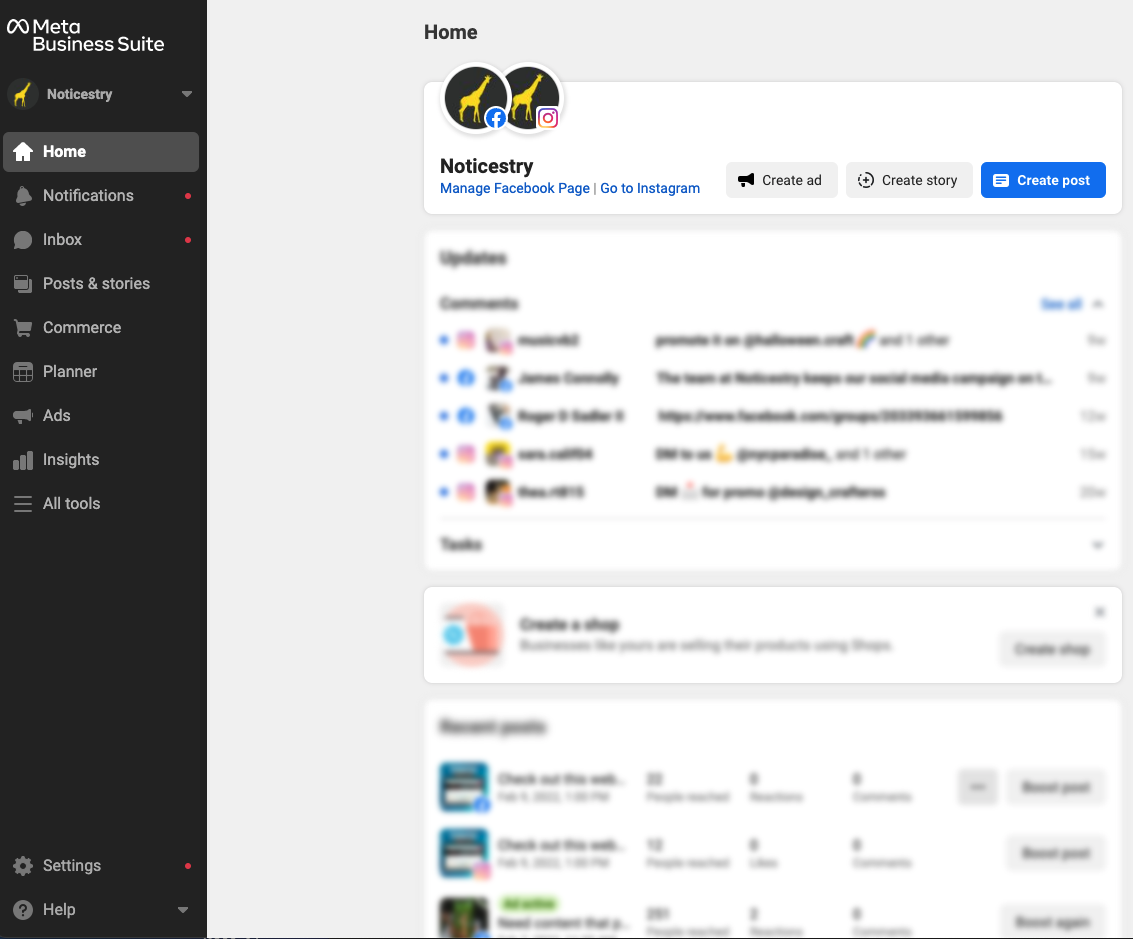
Task: Open the Inbox chat bubble icon
Action: coord(23,240)
